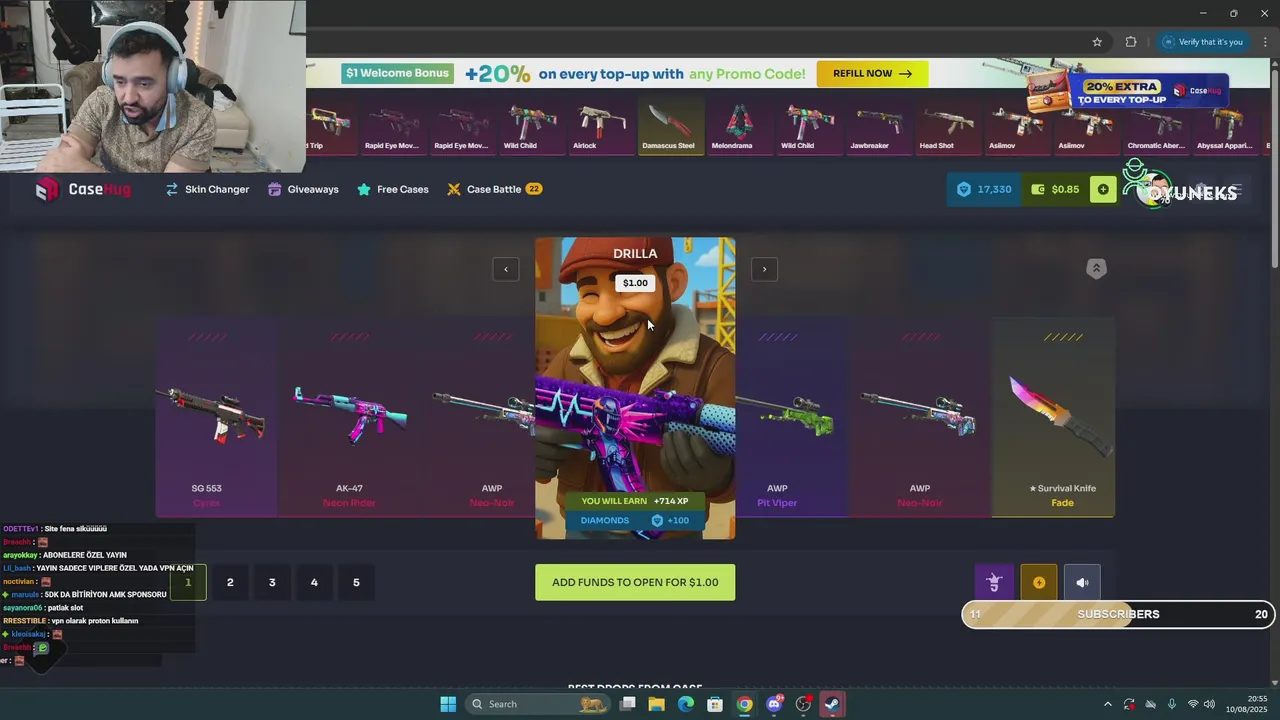
Task: Click the Airlock live drop
Action: pyautogui.click(x=600, y=126)
